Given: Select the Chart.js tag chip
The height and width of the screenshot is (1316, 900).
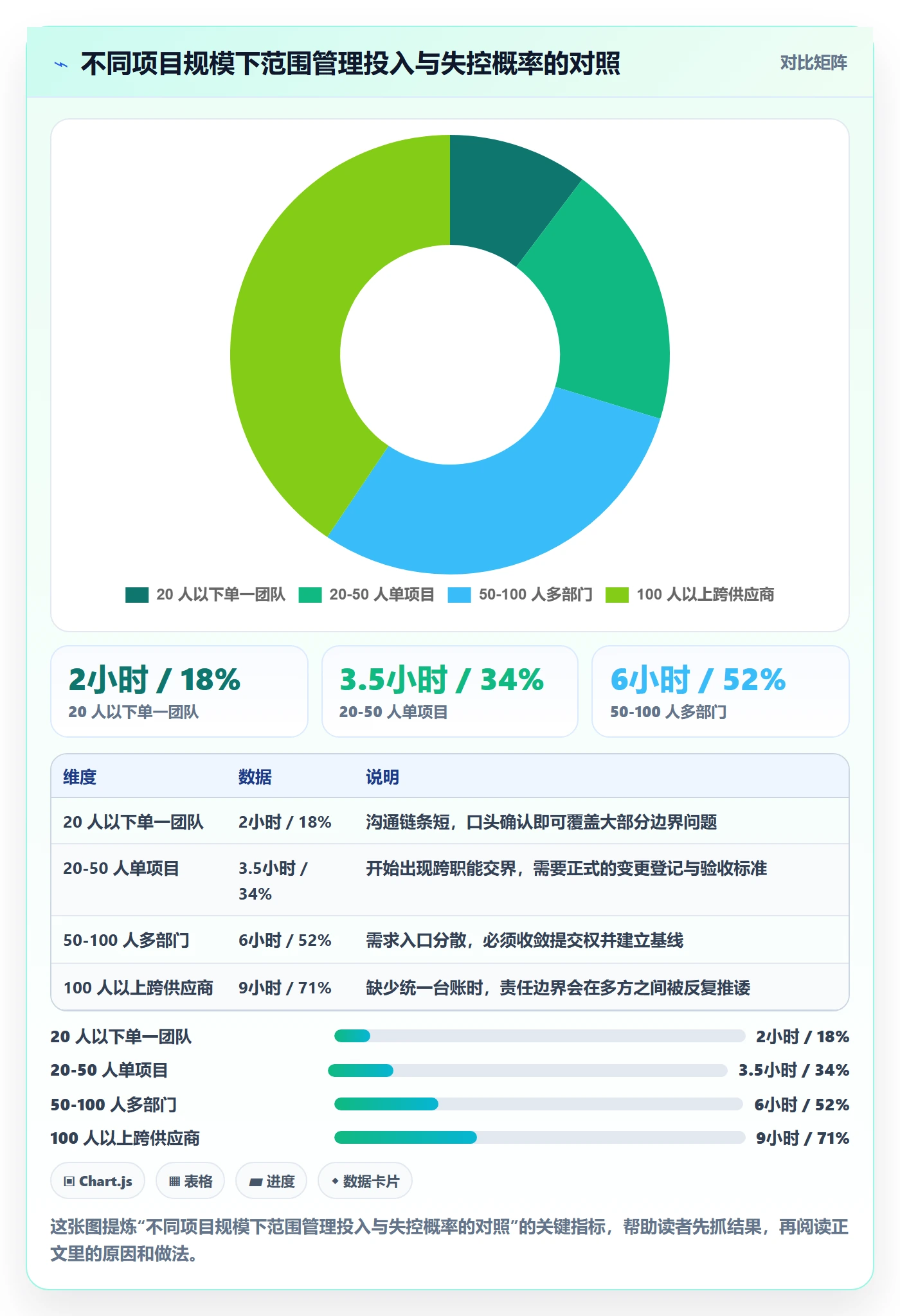Looking at the screenshot, I should tap(98, 1181).
